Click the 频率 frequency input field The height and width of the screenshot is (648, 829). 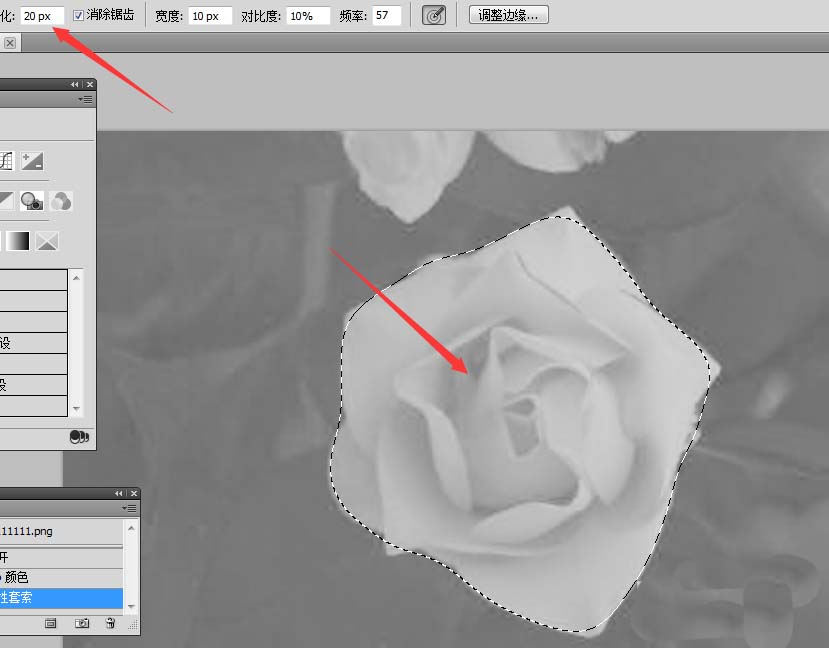pyautogui.click(x=386, y=16)
